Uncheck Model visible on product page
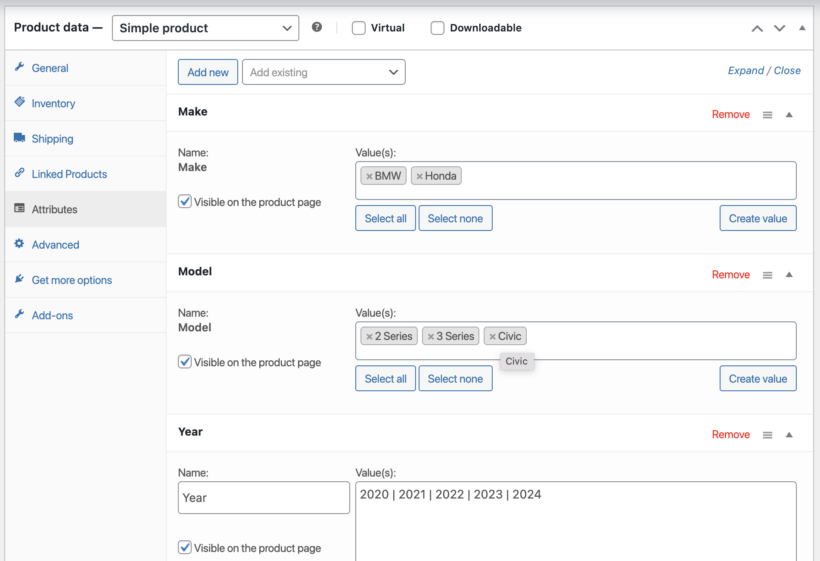Image resolution: width=820 pixels, height=561 pixels. pos(185,362)
